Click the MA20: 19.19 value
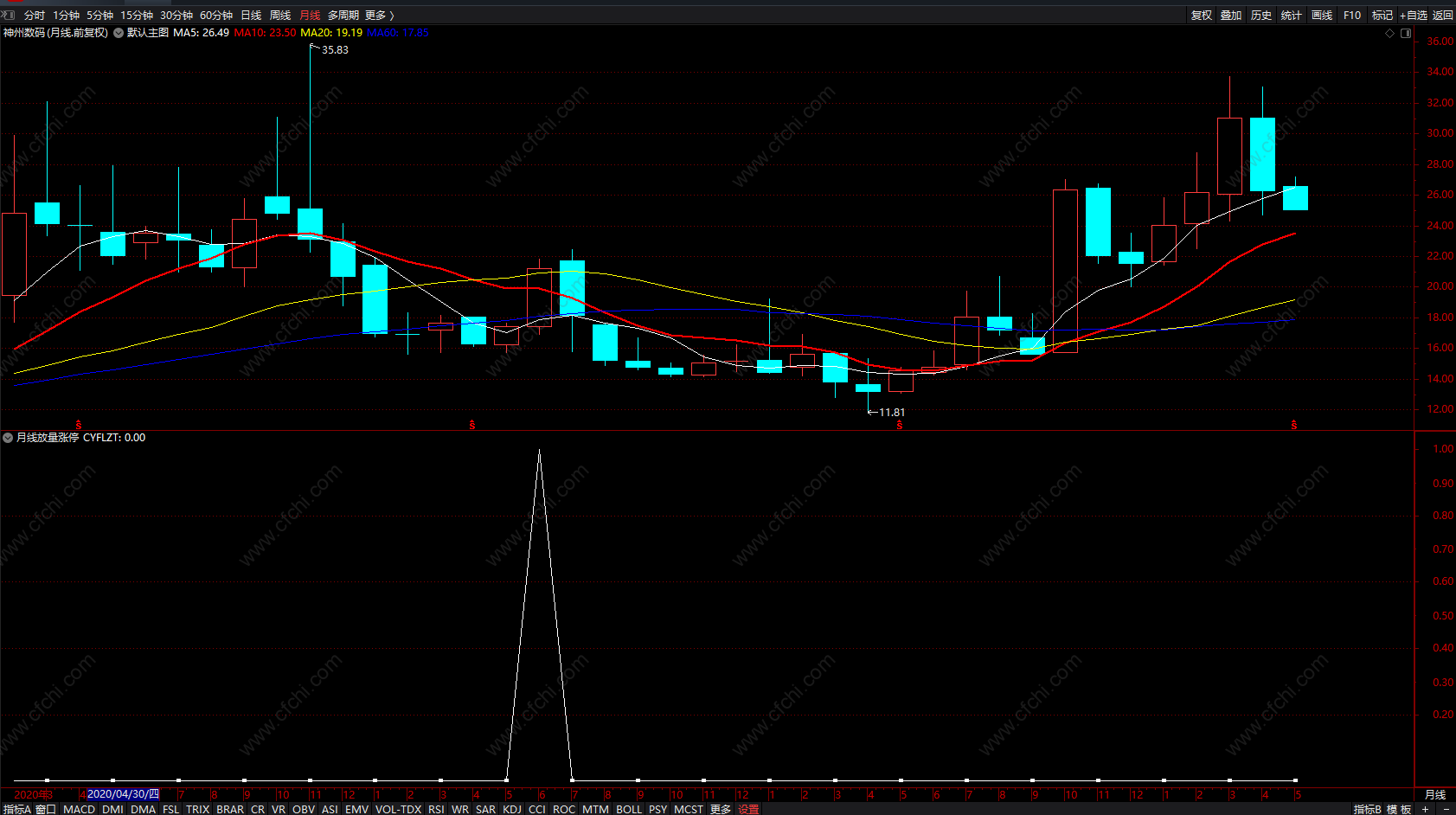This screenshot has width=1456, height=815. pos(331,33)
